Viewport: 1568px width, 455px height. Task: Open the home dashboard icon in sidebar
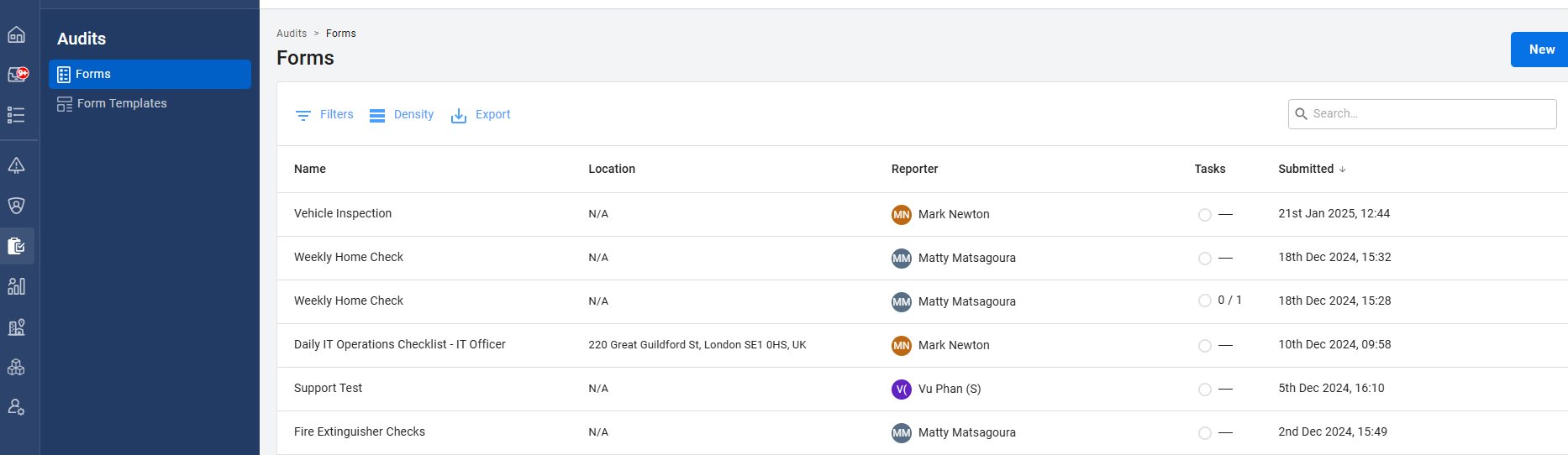17,34
